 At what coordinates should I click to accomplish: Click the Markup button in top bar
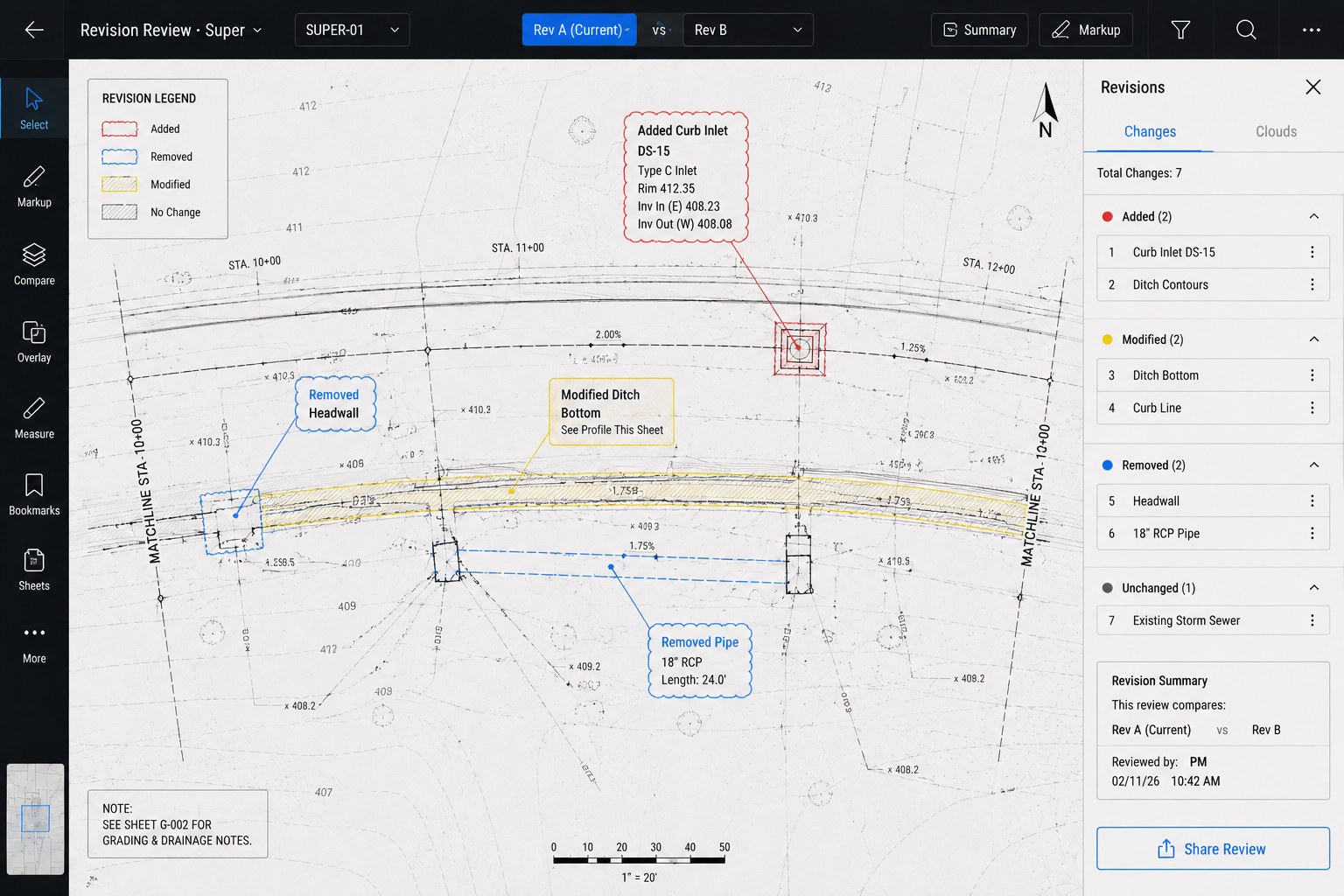(1086, 30)
